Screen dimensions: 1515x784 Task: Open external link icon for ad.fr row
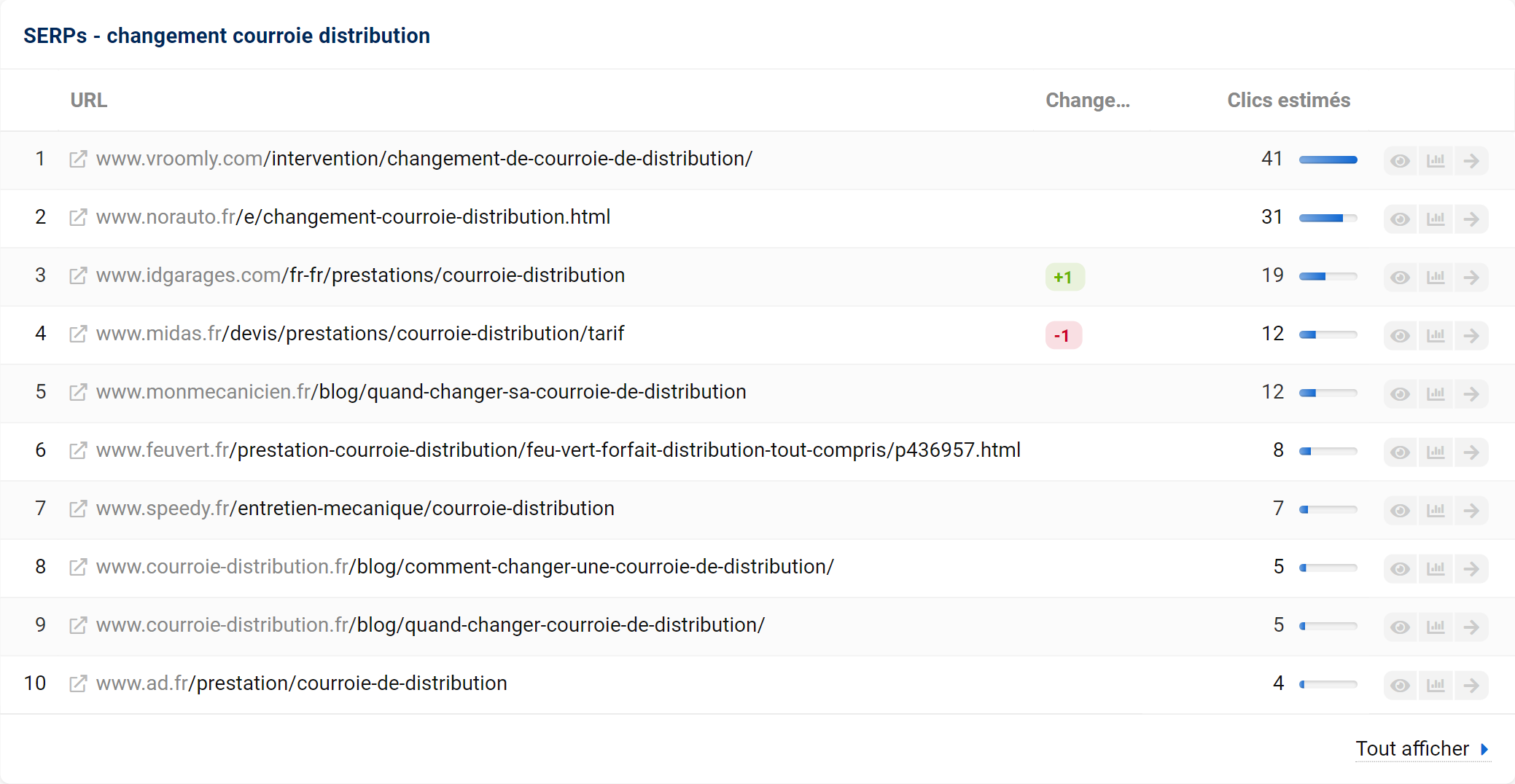coord(78,683)
